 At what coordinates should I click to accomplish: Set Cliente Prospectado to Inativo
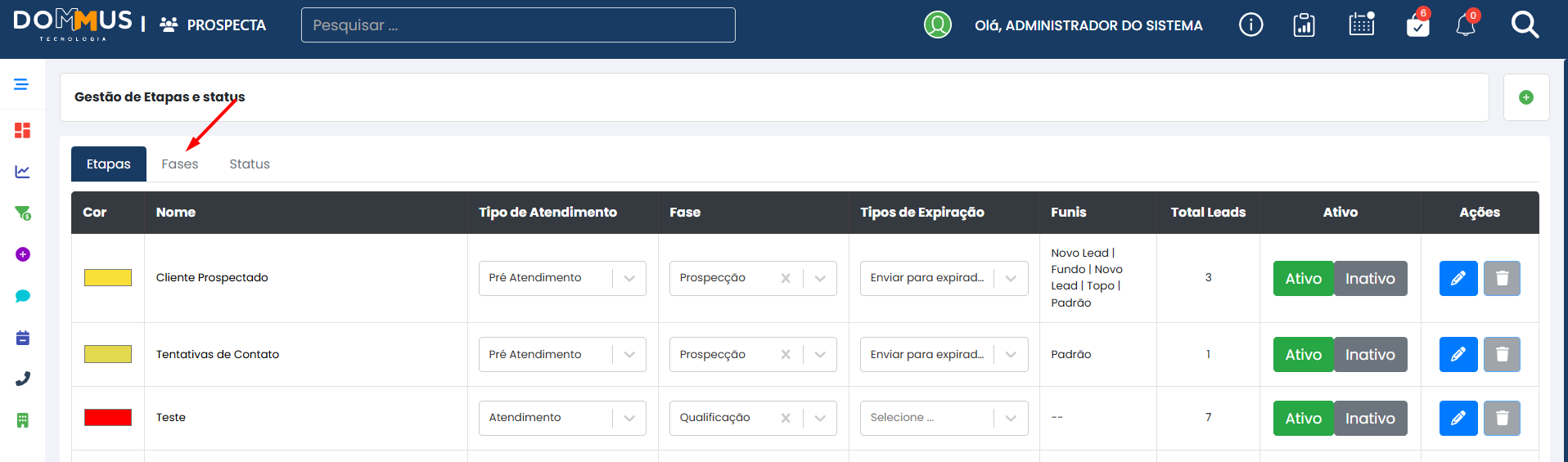coord(1370,278)
